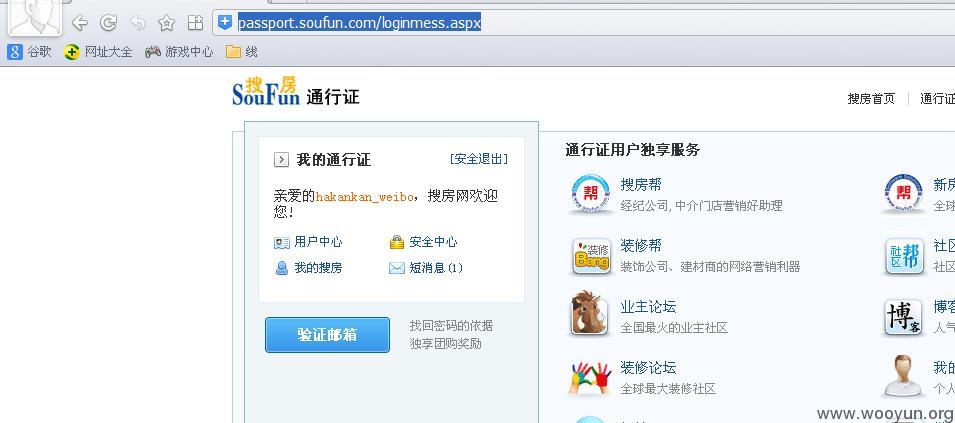The image size is (955, 423).
Task: Click the 用户中心 card icon
Action: pyautogui.click(x=281, y=243)
